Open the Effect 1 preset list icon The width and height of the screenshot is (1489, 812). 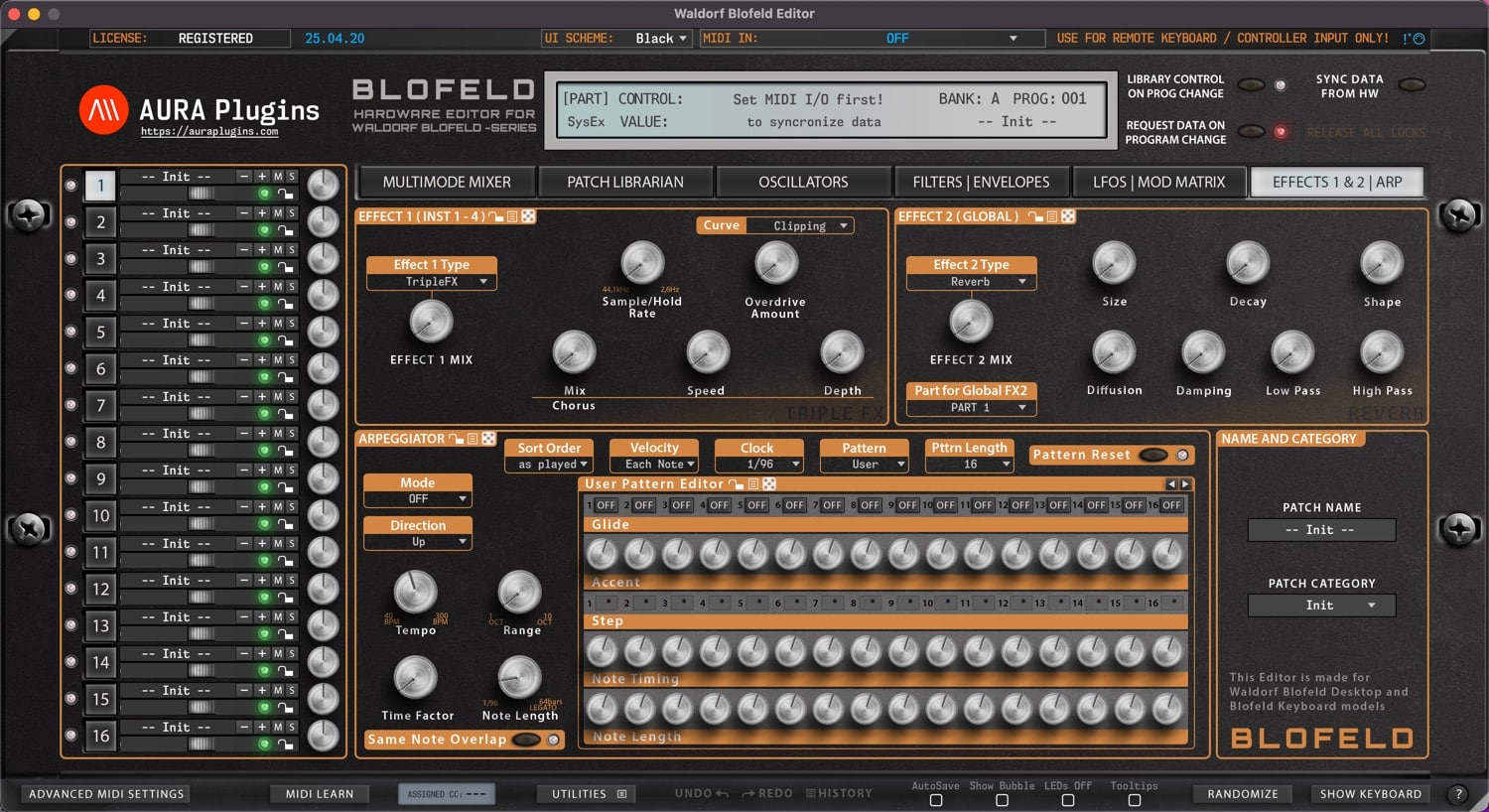512,216
